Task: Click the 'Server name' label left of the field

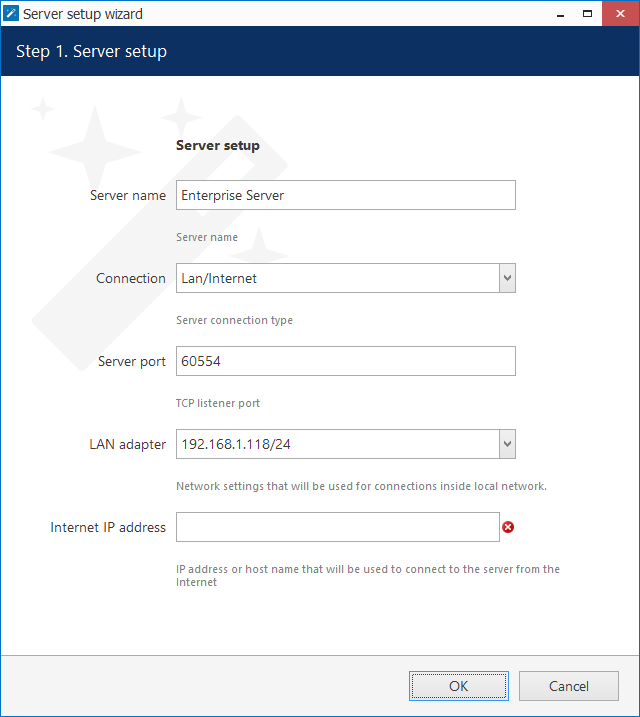Action: coord(128,195)
